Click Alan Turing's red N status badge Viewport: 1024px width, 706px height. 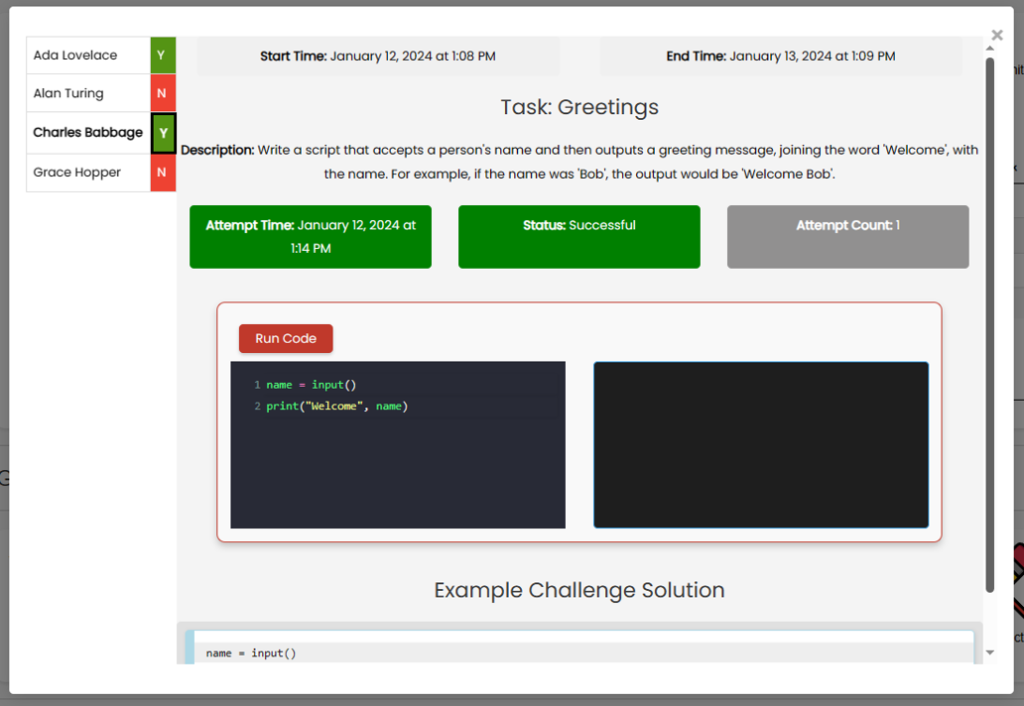tap(162, 93)
